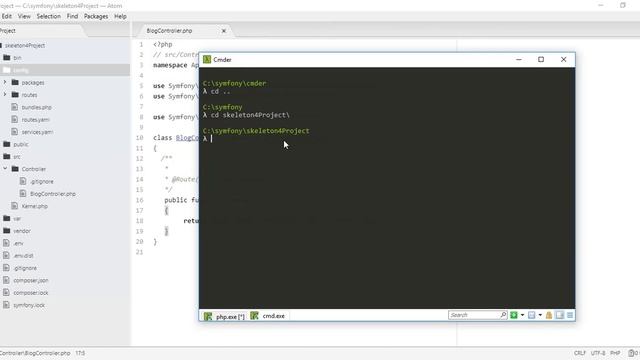Open Kernel.php file in tree
Screen dimensions: 640x360
35,206
